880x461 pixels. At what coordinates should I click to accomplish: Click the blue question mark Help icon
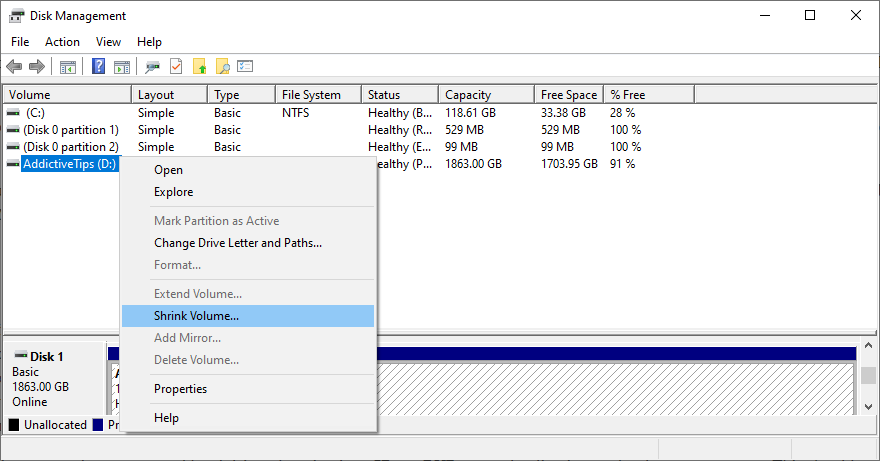99,67
